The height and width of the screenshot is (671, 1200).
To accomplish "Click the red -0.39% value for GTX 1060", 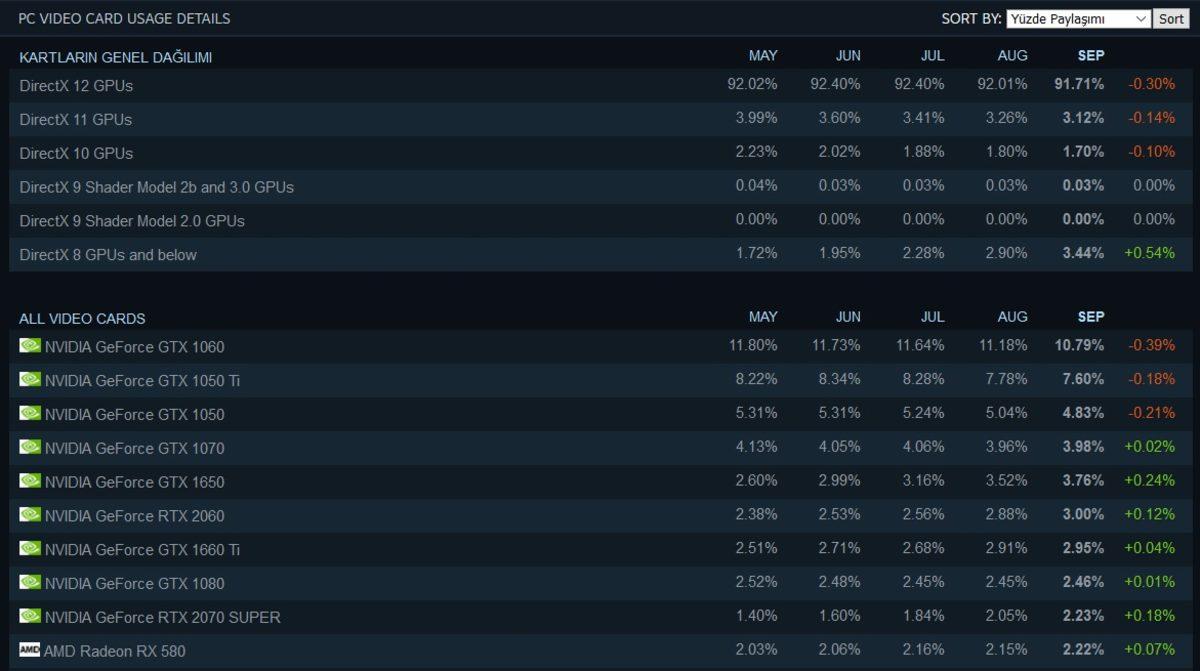I will tap(1154, 347).
